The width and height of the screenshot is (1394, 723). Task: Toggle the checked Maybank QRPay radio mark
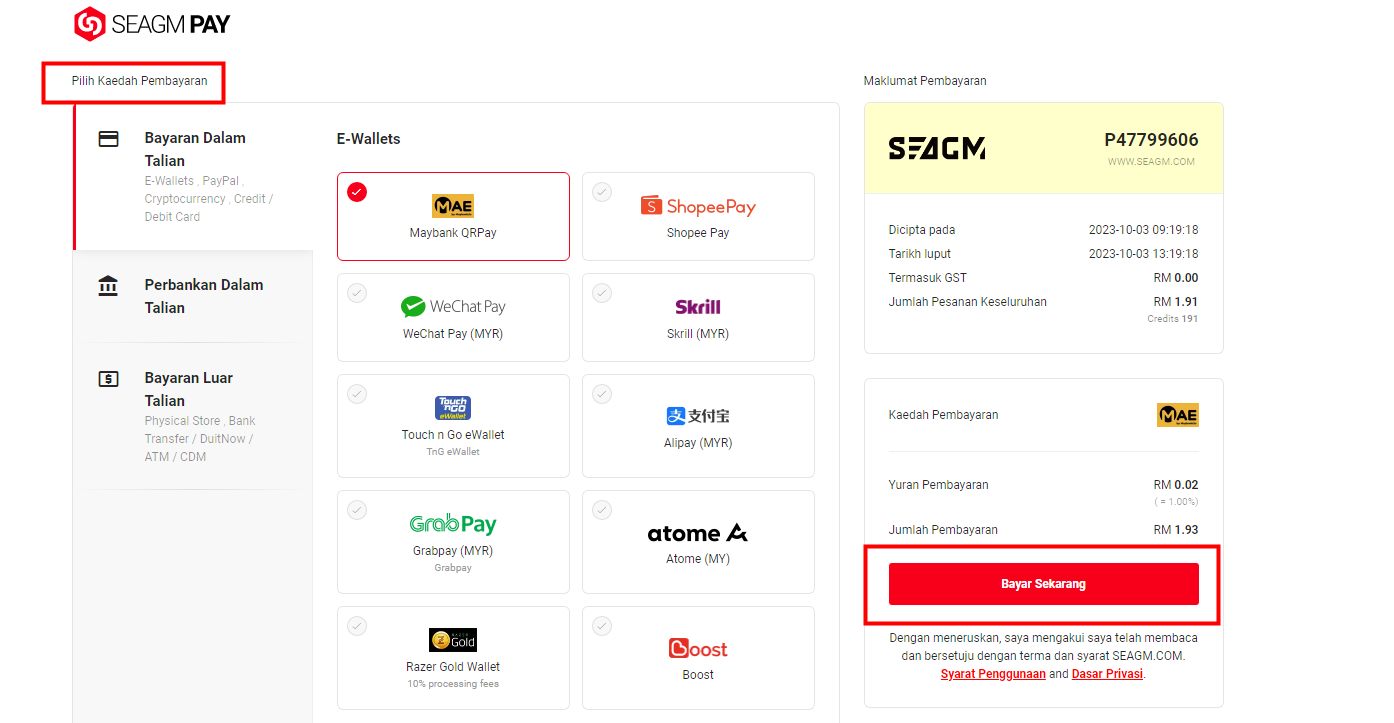point(357,192)
